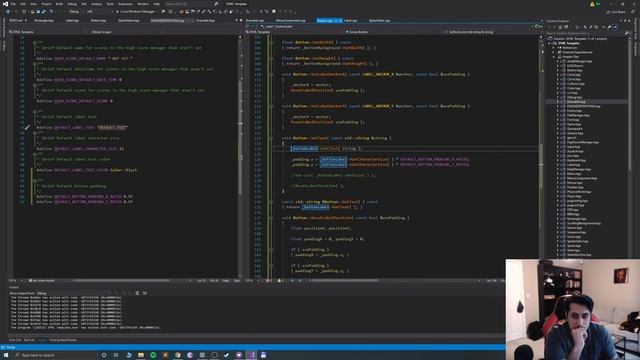This screenshot has width=640, height=360.
Task: Pin the Button.cpp tab
Action: coord(336,20)
